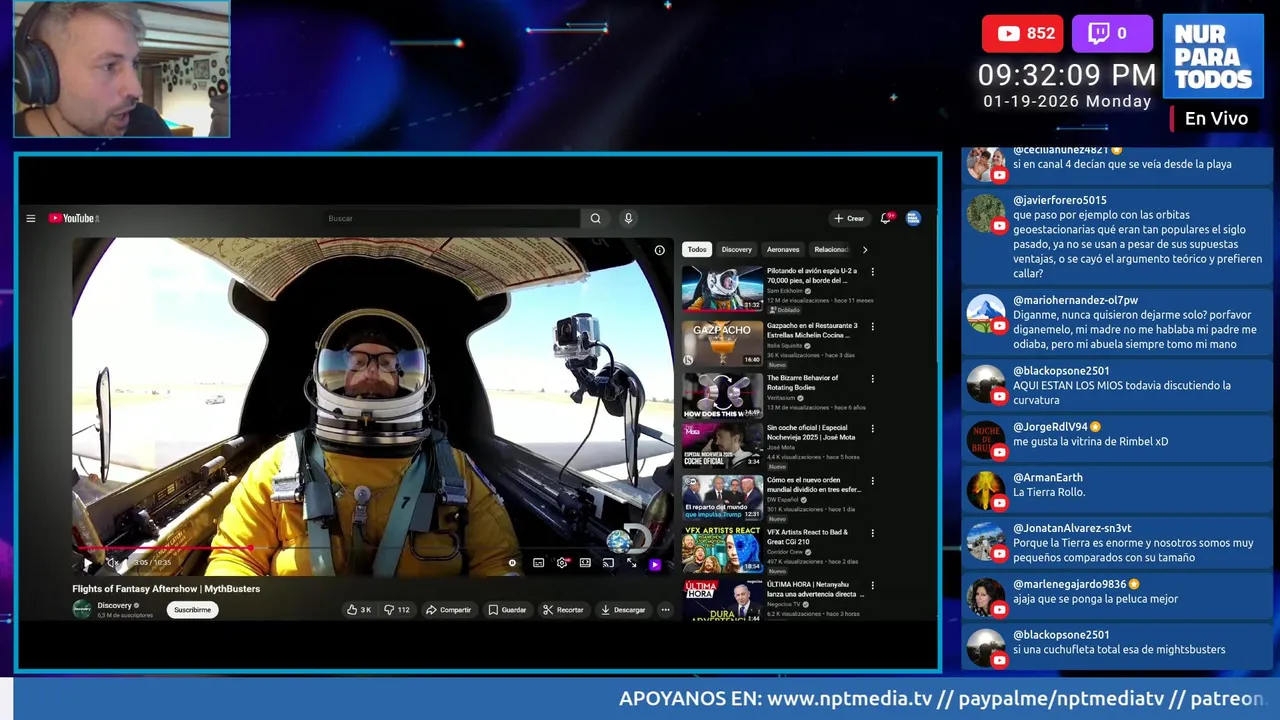Open the Discovery channel name link

[115, 605]
